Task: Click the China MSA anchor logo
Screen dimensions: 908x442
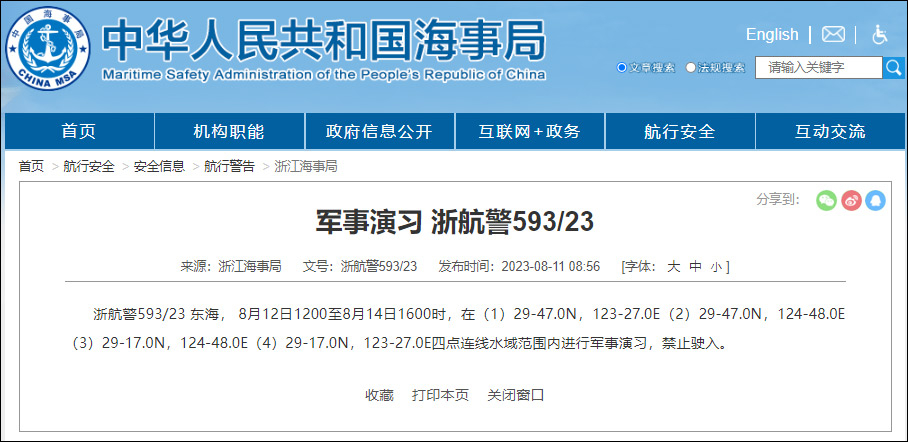Action: (x=48, y=48)
